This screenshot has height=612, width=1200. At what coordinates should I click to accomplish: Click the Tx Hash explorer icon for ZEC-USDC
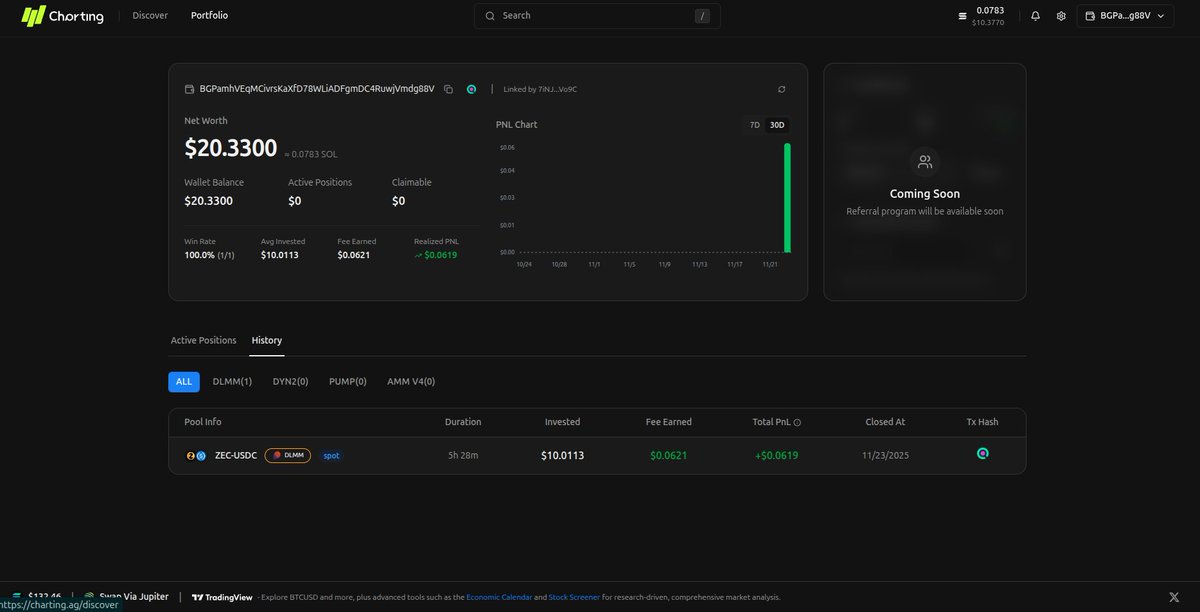coord(983,453)
